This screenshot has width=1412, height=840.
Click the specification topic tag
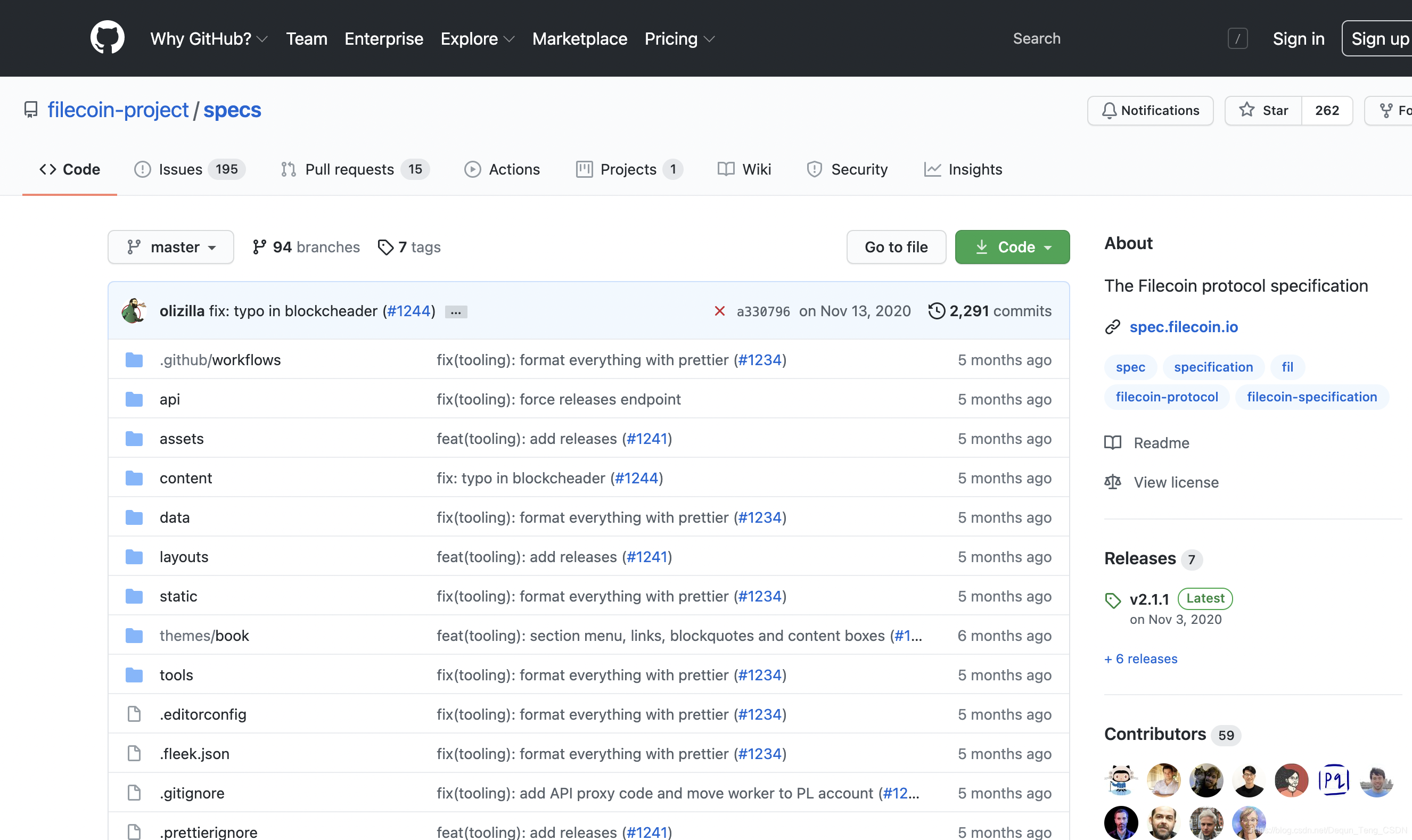coord(1213,367)
